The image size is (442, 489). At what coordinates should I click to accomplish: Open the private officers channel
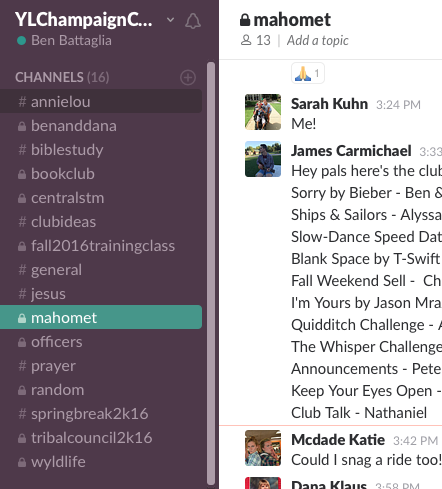tap(101, 342)
